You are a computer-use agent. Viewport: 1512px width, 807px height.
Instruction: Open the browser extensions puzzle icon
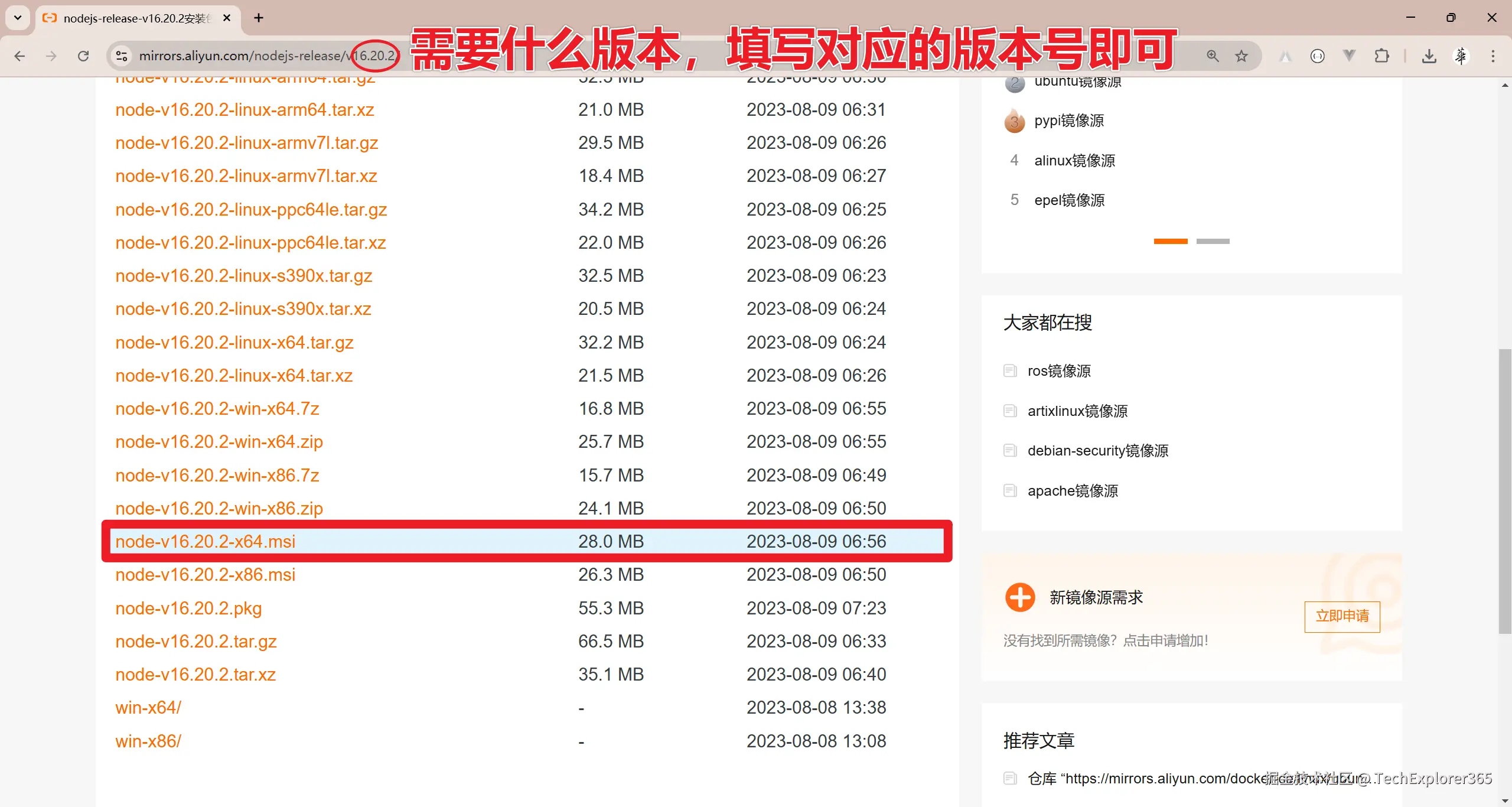coord(1381,56)
